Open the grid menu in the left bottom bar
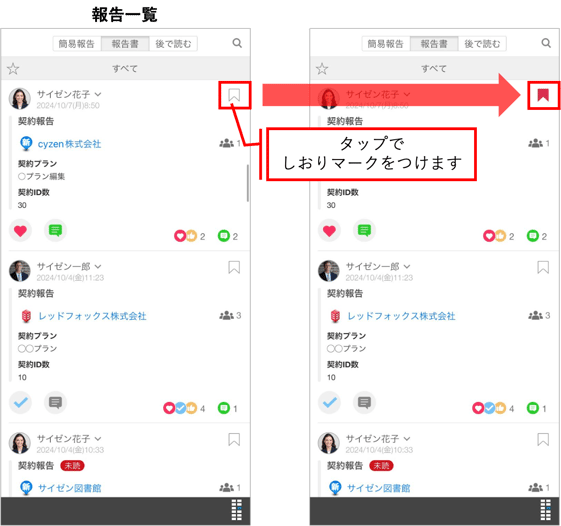Image resolution: width=561 pixels, height=526 pixels. [x=236, y=510]
